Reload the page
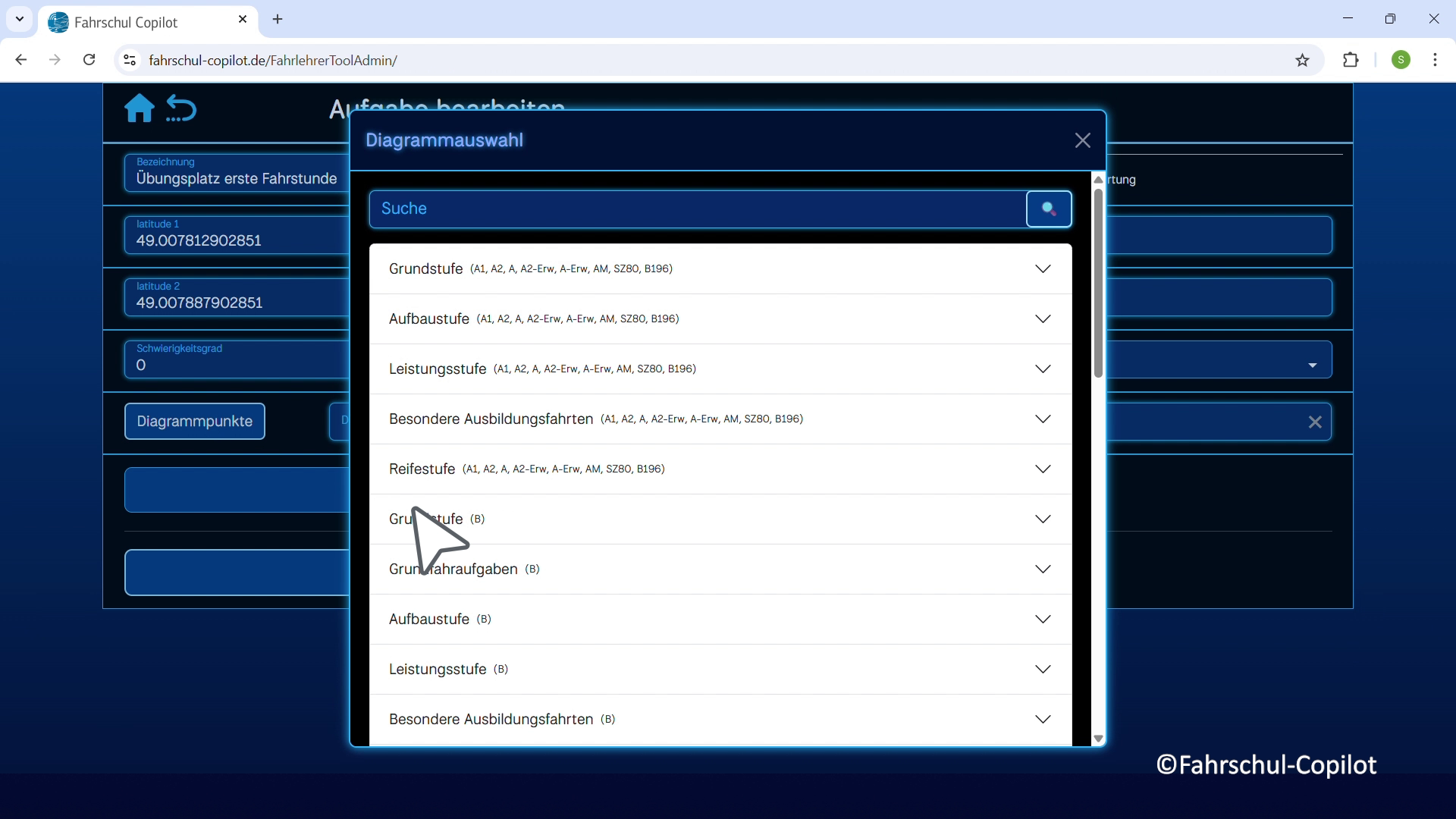This screenshot has height=819, width=1456. click(x=89, y=60)
